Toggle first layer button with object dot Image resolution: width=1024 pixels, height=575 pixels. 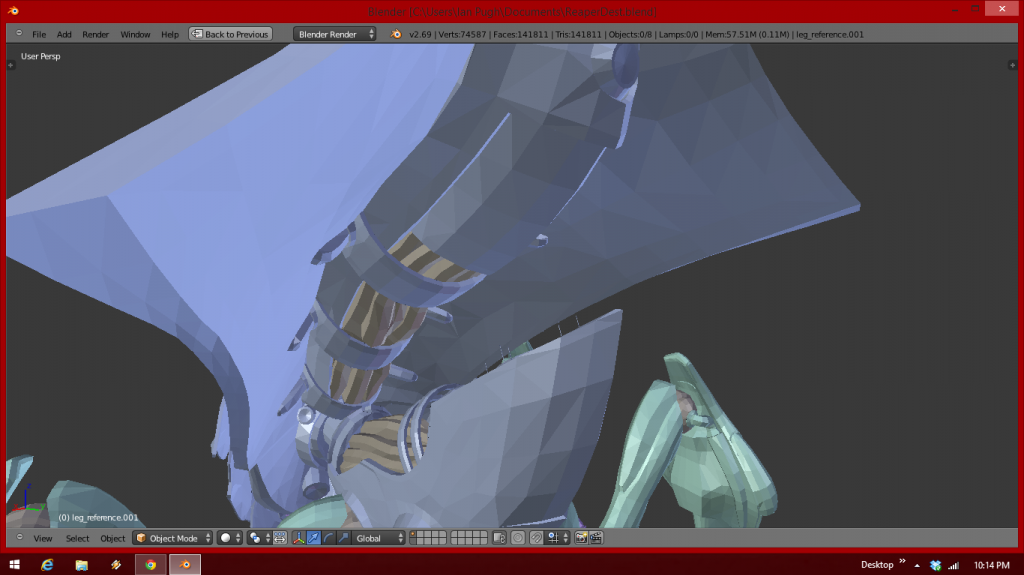(414, 534)
